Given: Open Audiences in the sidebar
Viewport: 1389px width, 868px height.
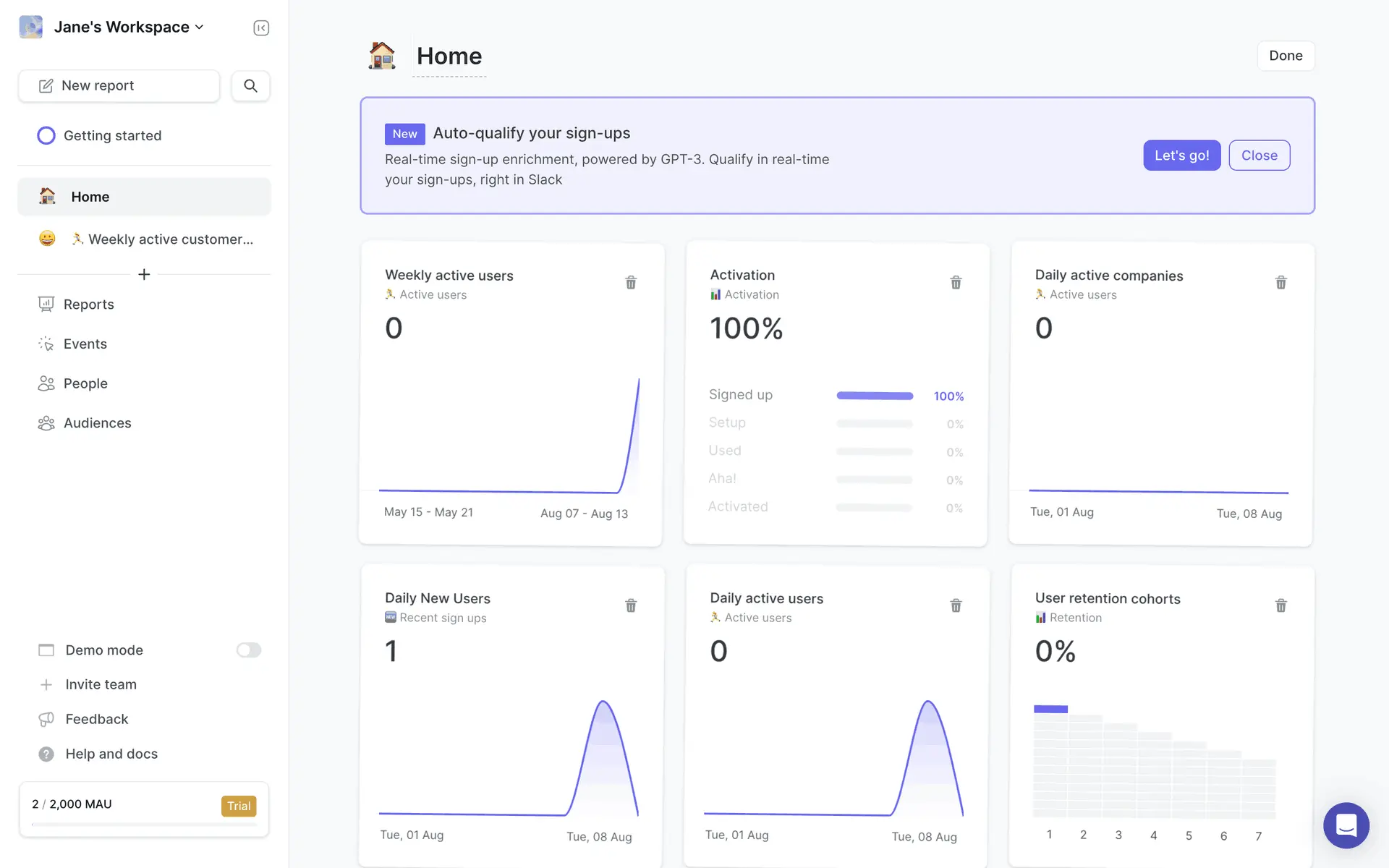Looking at the screenshot, I should tap(97, 423).
